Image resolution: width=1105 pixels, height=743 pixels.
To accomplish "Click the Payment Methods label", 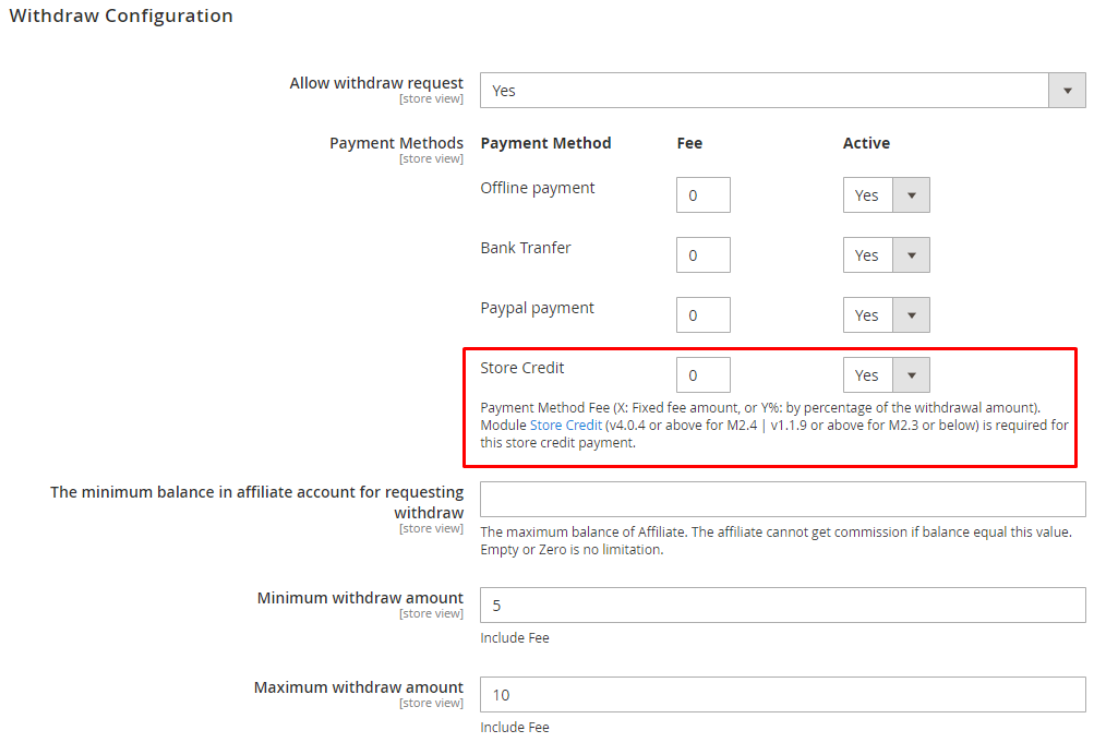I will 396,143.
